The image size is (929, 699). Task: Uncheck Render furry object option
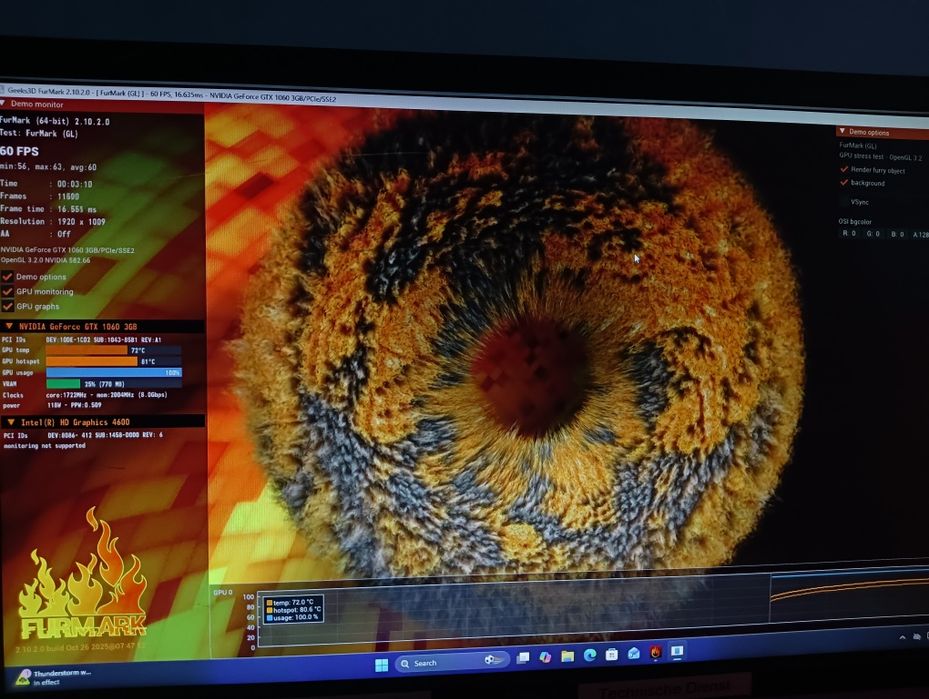coord(844,169)
